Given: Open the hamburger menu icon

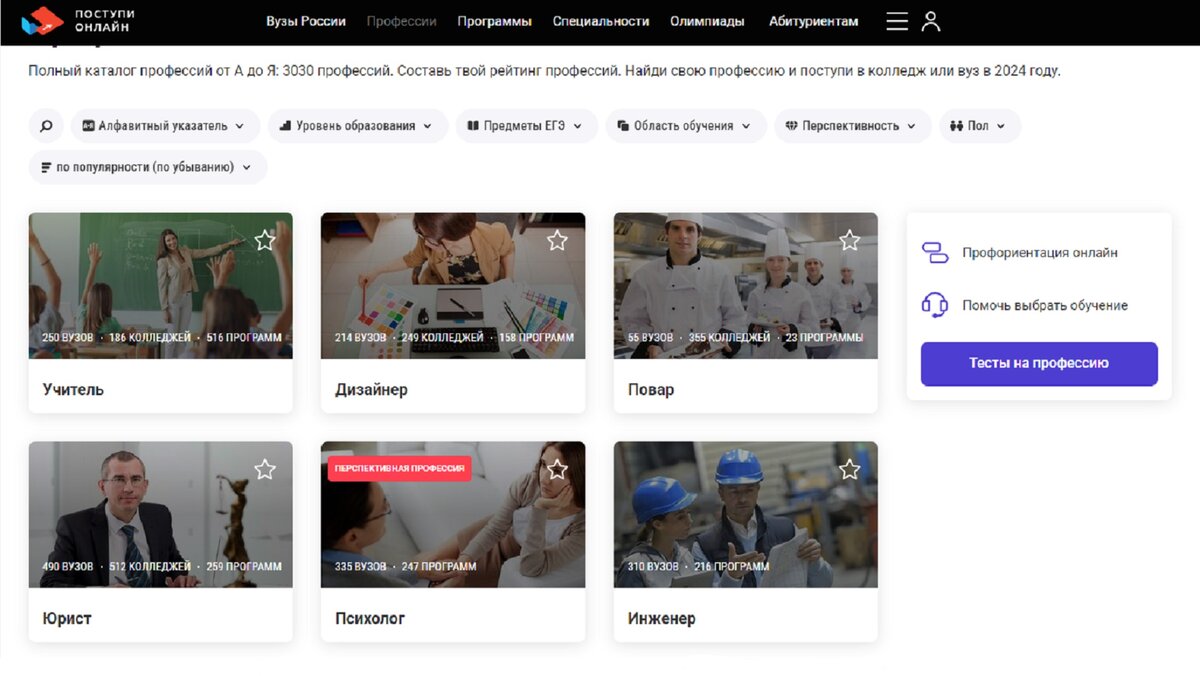Looking at the screenshot, I should point(897,21).
